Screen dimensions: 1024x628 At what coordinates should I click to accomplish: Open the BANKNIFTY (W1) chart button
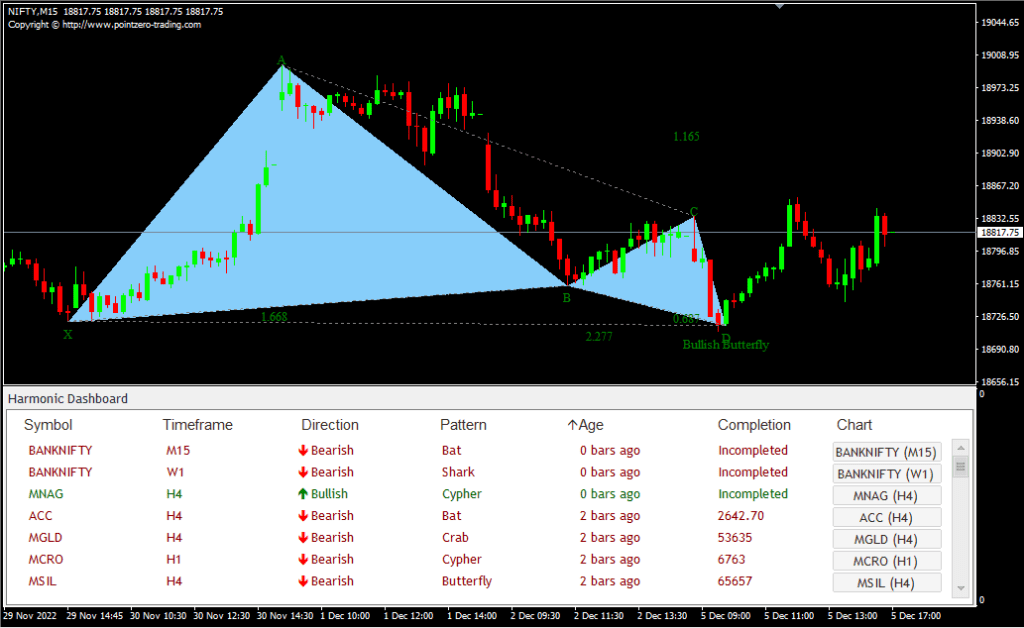click(x=886, y=474)
